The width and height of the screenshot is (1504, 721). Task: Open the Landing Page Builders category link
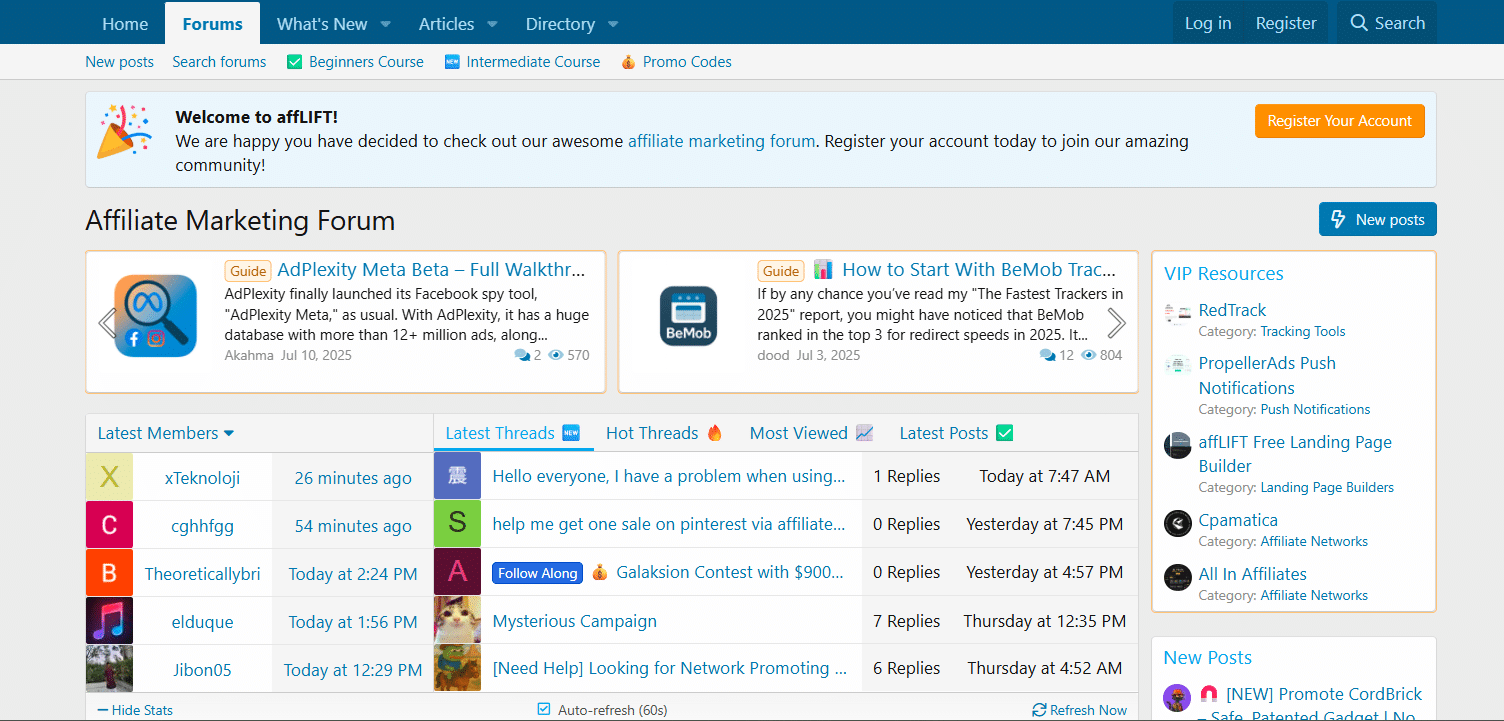(x=1327, y=487)
